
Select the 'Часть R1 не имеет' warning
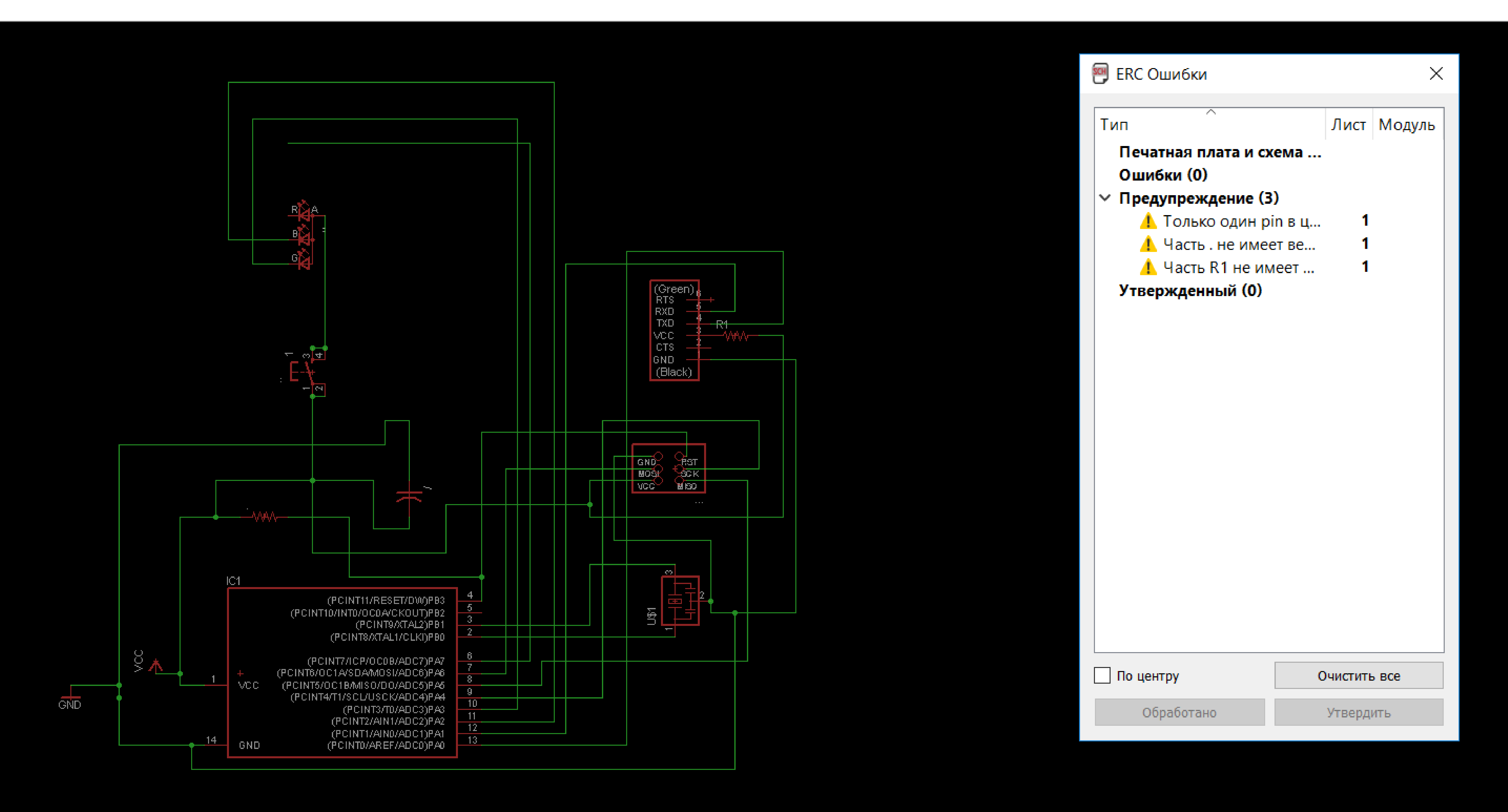[x=1238, y=268]
